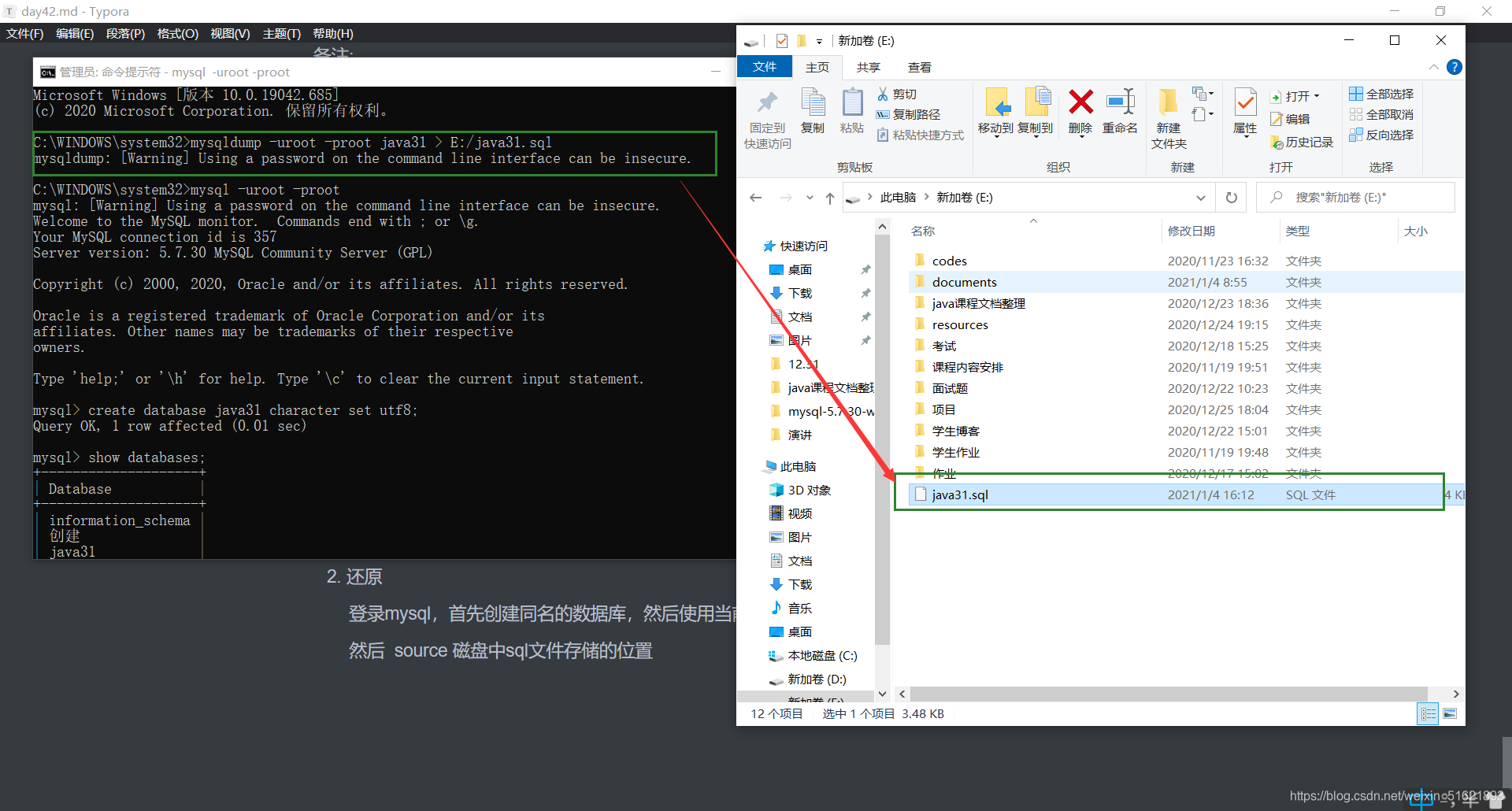This screenshot has width=1512, height=811.
Task: Toggle the checkbox icon in quick access toolbar
Action: 782,40
